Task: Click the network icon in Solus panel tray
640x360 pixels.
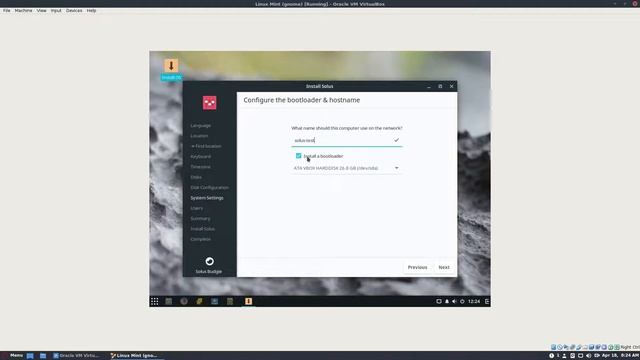Action: [439, 302]
